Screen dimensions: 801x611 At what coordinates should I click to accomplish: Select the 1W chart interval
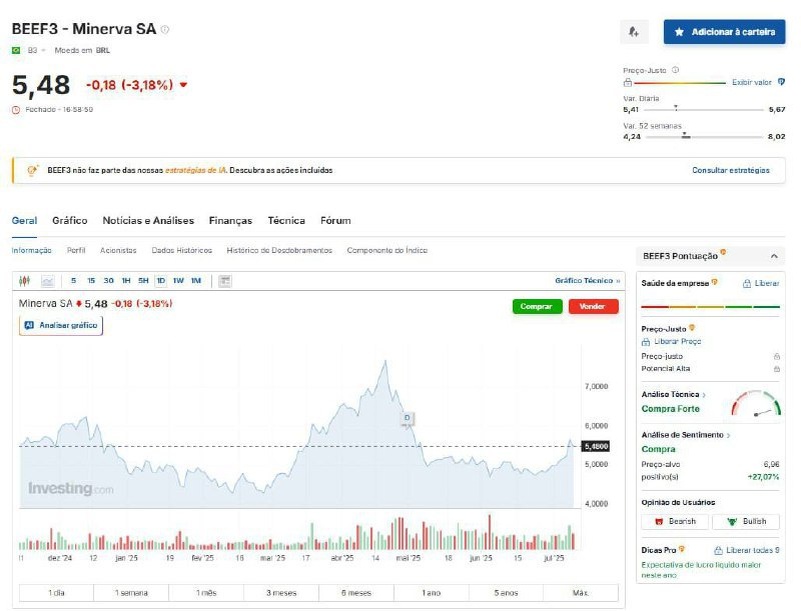tap(178, 281)
